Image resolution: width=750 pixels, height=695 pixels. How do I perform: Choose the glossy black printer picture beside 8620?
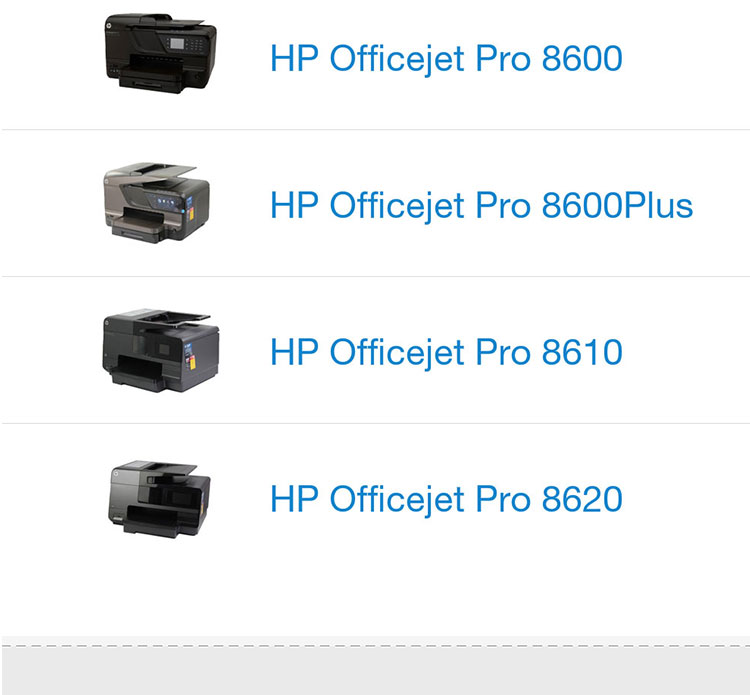coord(159,499)
